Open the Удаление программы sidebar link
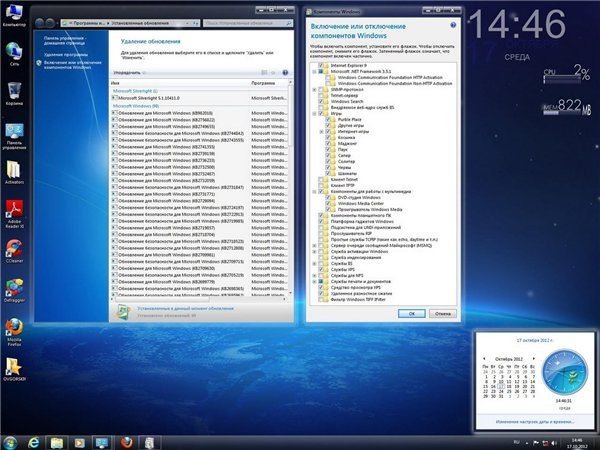 [x=65, y=55]
